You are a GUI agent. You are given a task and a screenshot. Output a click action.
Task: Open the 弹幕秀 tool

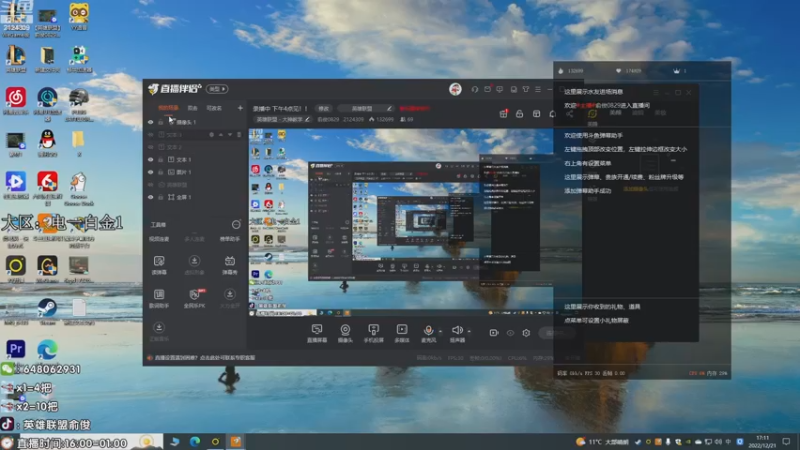tap(230, 265)
